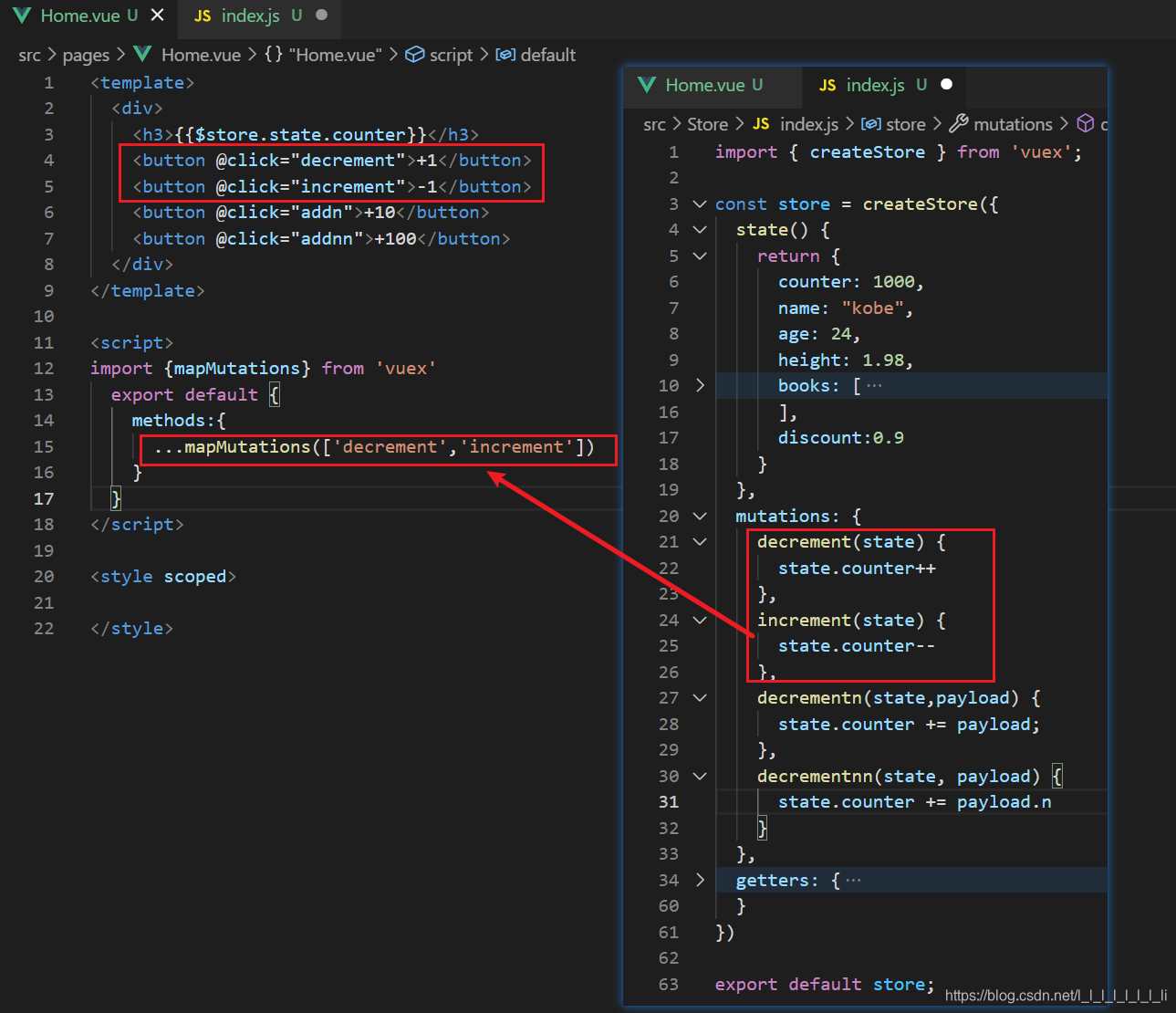Collapse the 'increment(state)' fold arrow
Image resolution: width=1176 pixels, height=1013 pixels.
pos(700,621)
